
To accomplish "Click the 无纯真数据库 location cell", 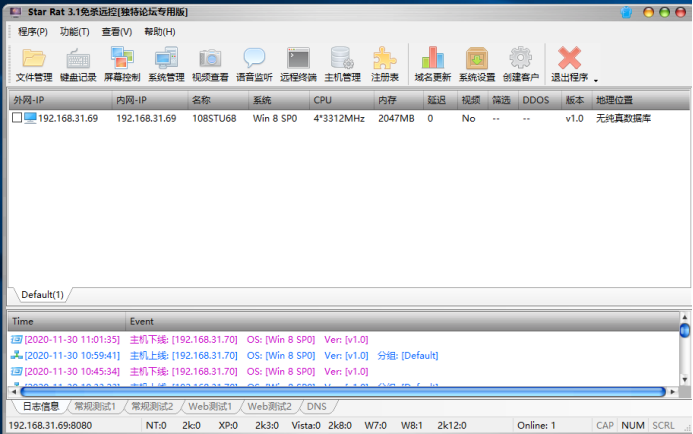I will pyautogui.click(x=623, y=118).
